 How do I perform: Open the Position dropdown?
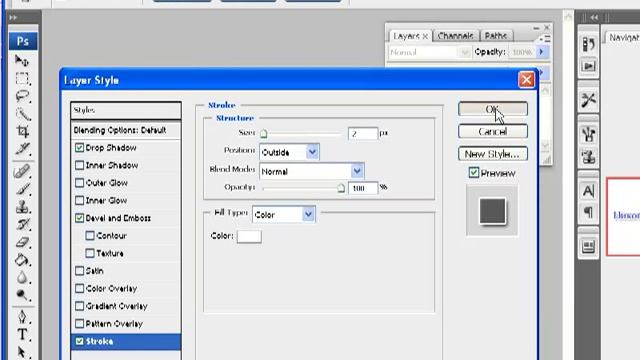click(x=289, y=152)
